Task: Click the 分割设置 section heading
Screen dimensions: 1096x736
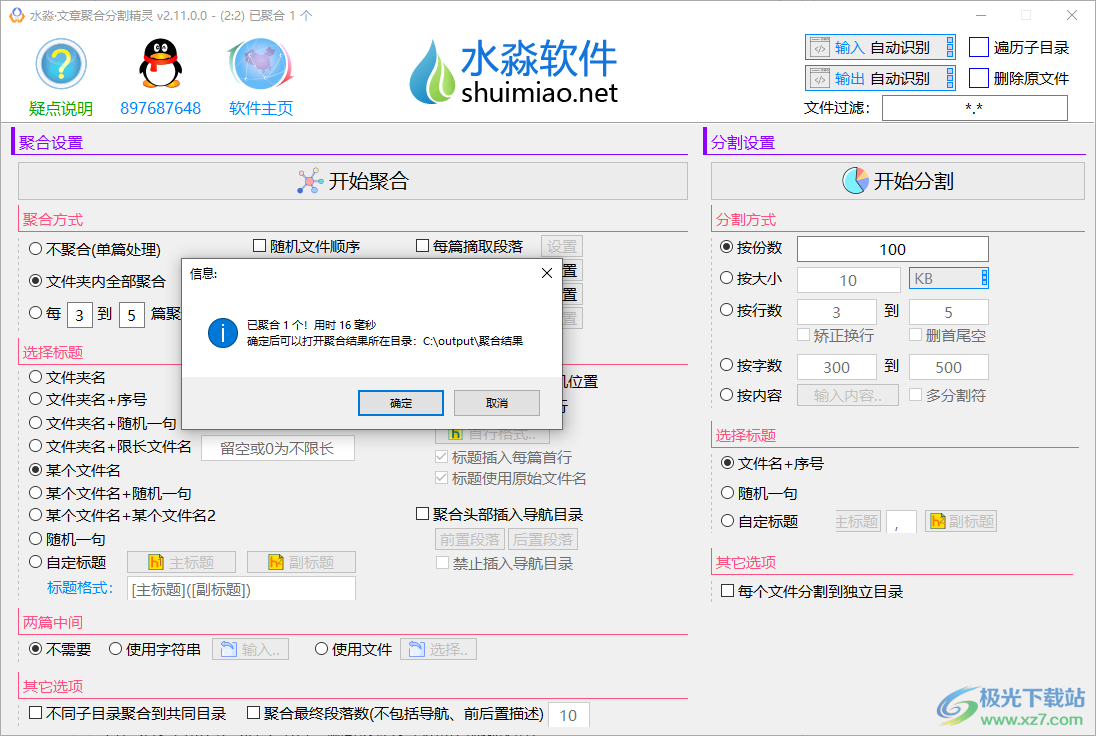Action: [x=743, y=143]
